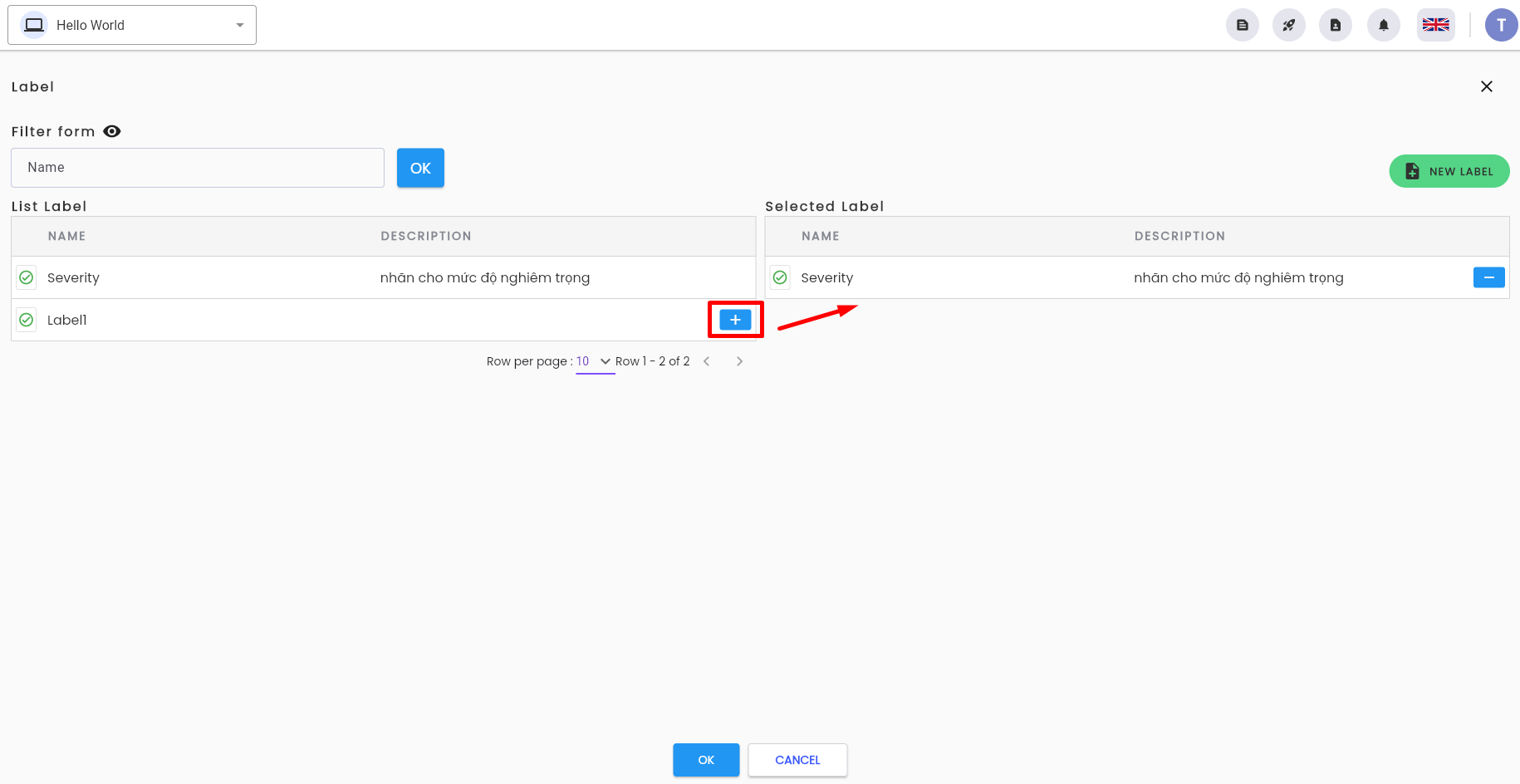Toggle Filter form visibility eye icon
The width and height of the screenshot is (1520, 784).
click(x=112, y=131)
